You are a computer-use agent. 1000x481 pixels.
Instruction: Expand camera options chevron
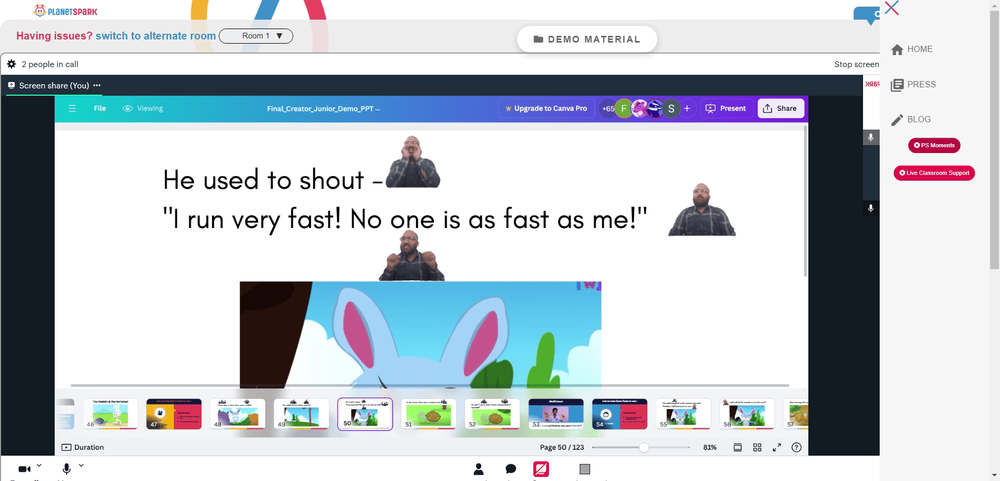pyautogui.click(x=39, y=466)
